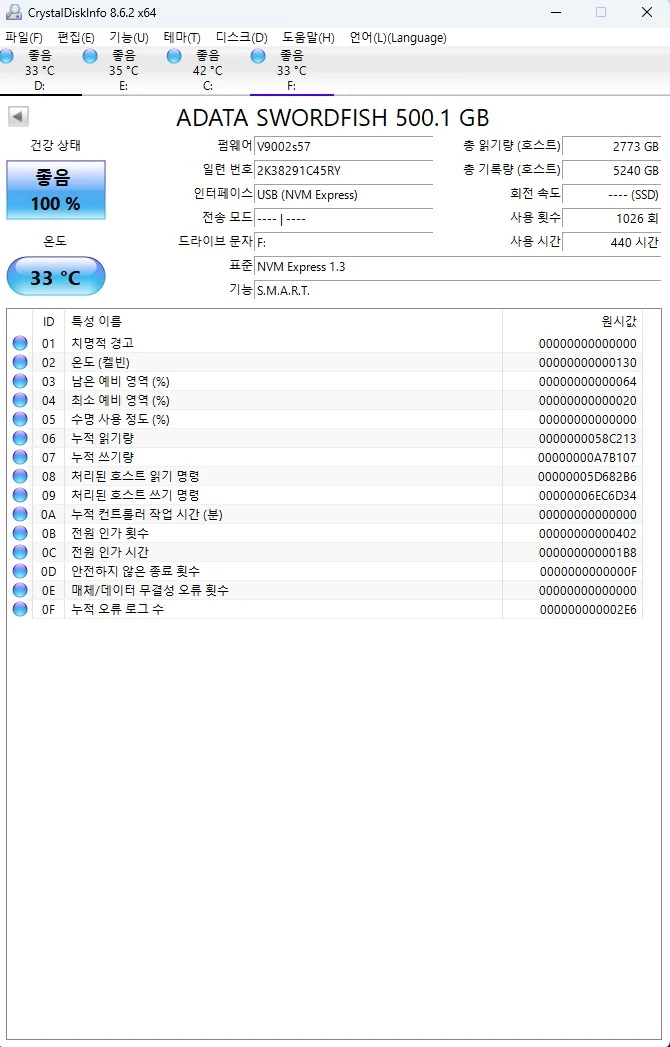The height and width of the screenshot is (1047, 670).
Task: Click status icon for 09 처리된 호스트 쓰기 명령
Action: 20,495
